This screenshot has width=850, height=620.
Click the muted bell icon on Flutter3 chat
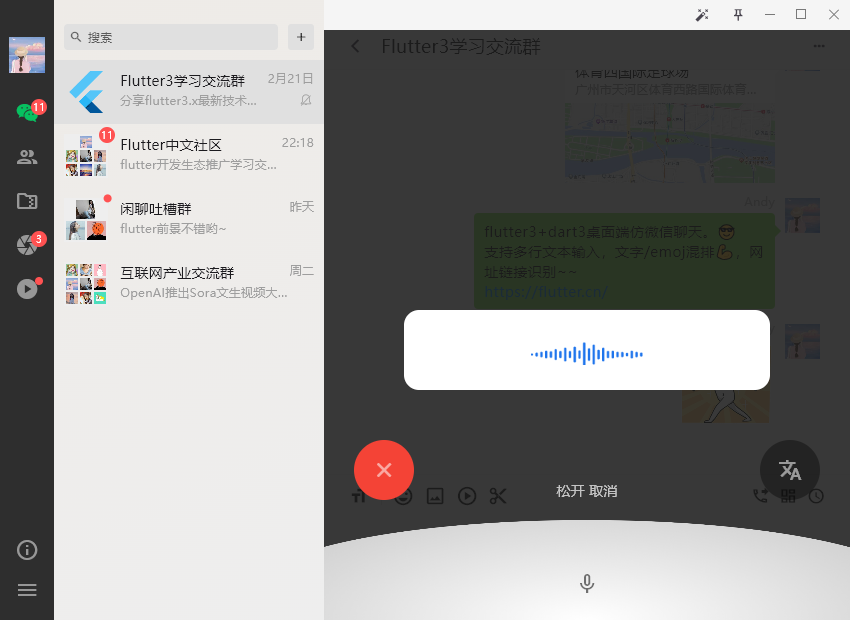tap(306, 100)
